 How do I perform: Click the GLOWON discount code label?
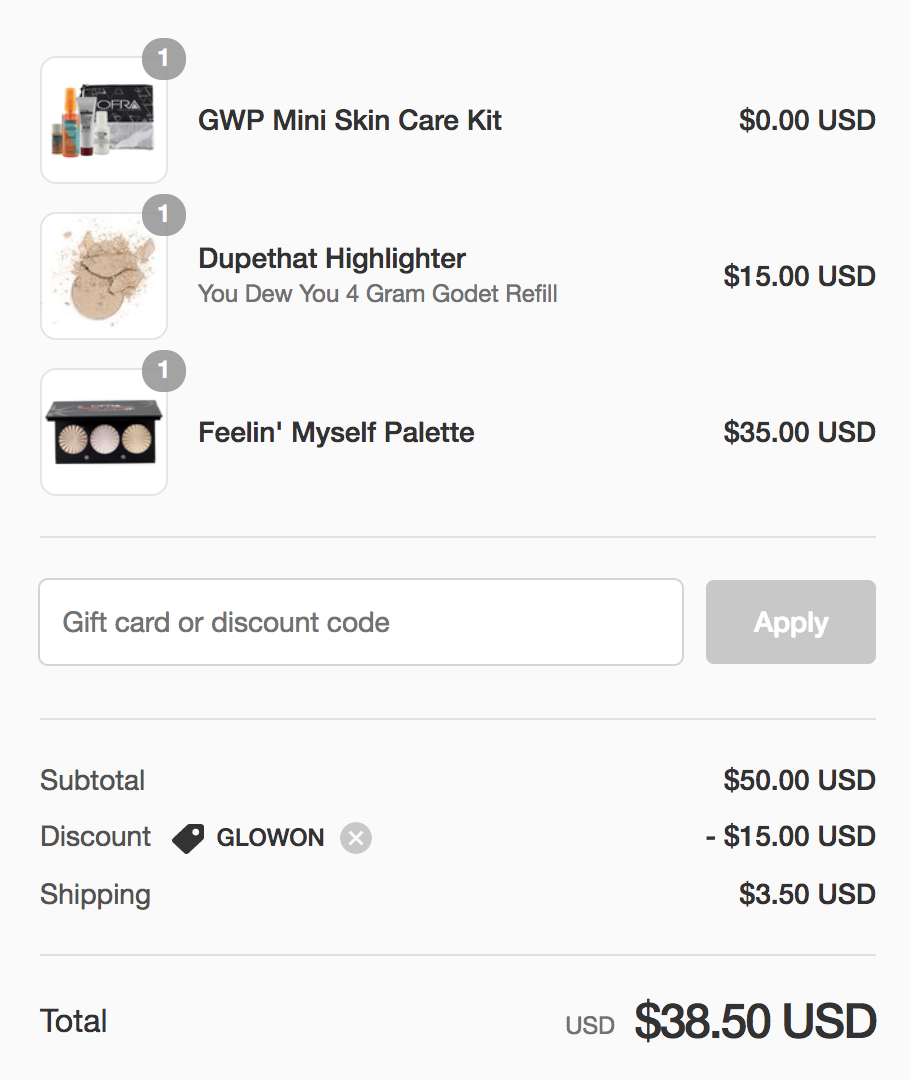(270, 838)
